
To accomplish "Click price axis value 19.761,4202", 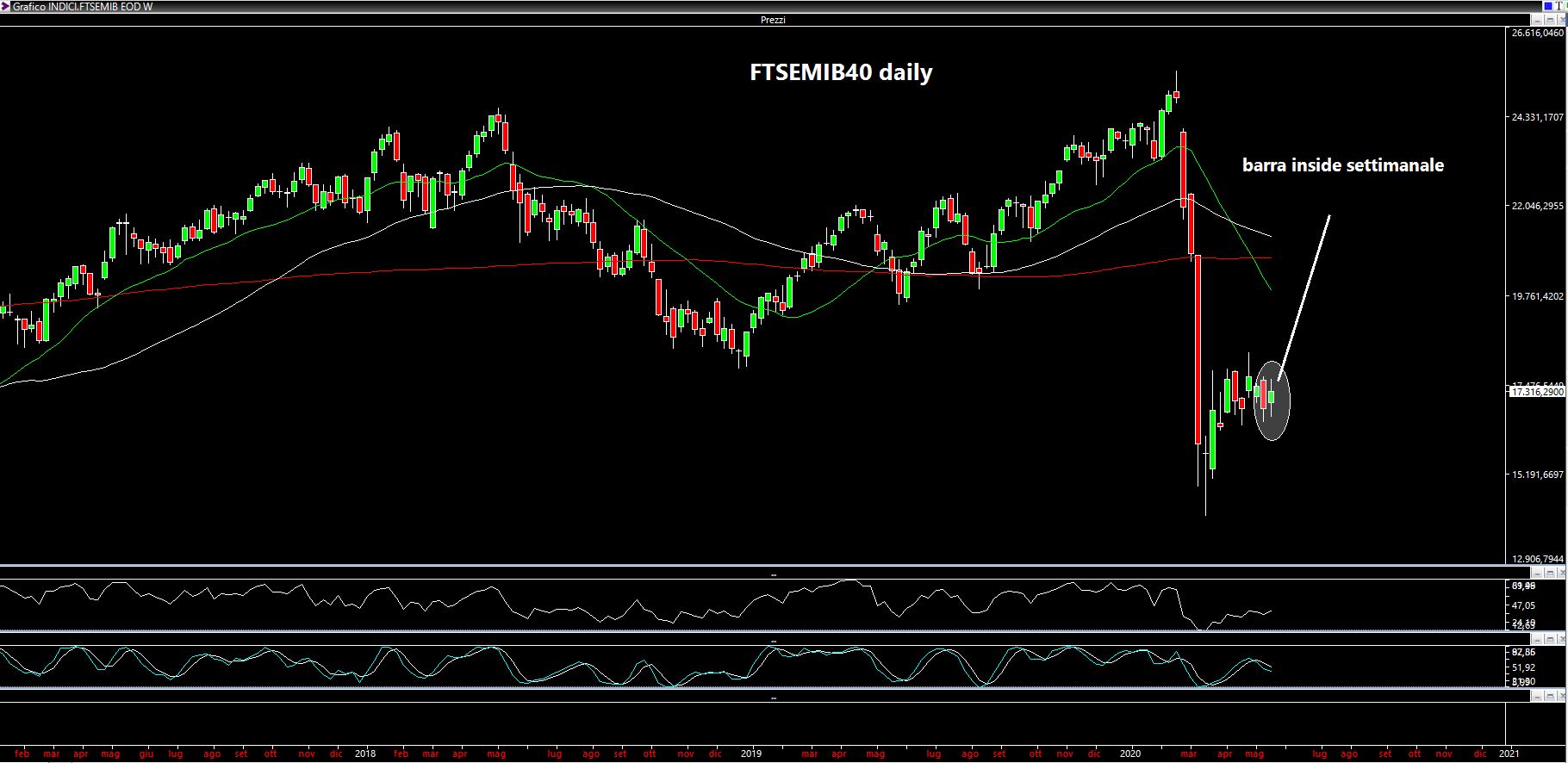I will (1538, 296).
